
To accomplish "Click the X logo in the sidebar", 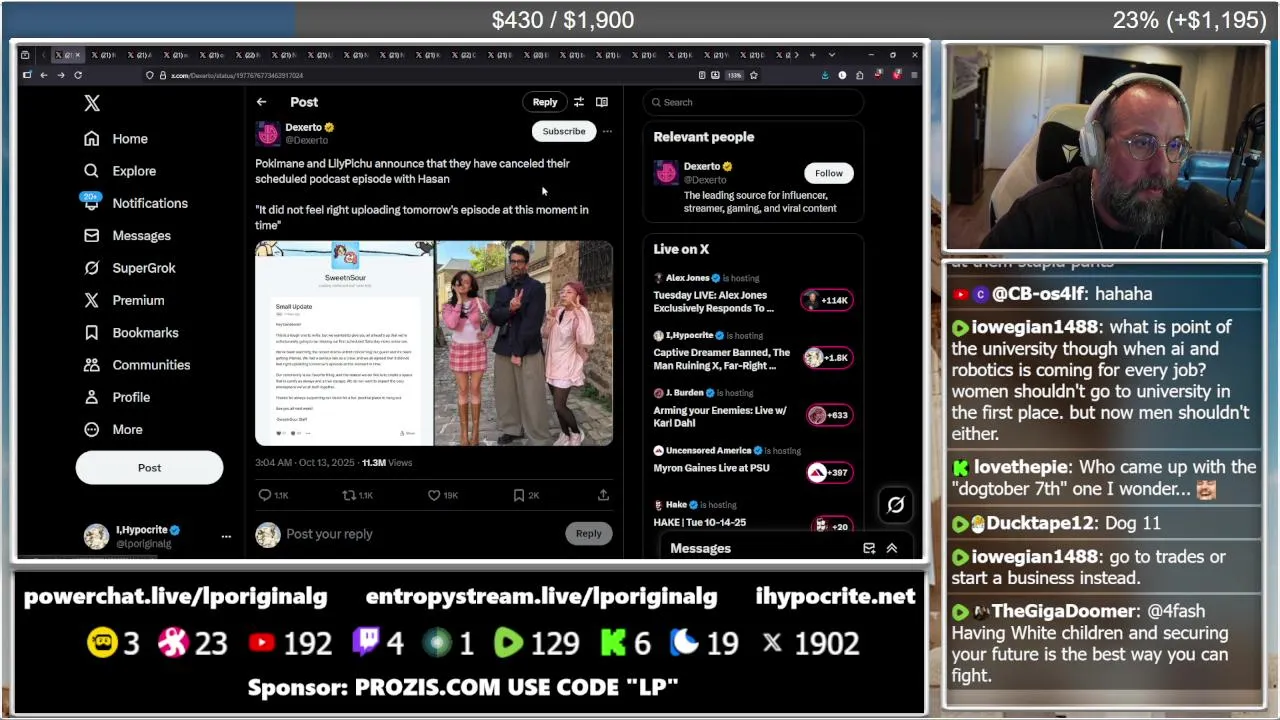I will click(x=92, y=103).
